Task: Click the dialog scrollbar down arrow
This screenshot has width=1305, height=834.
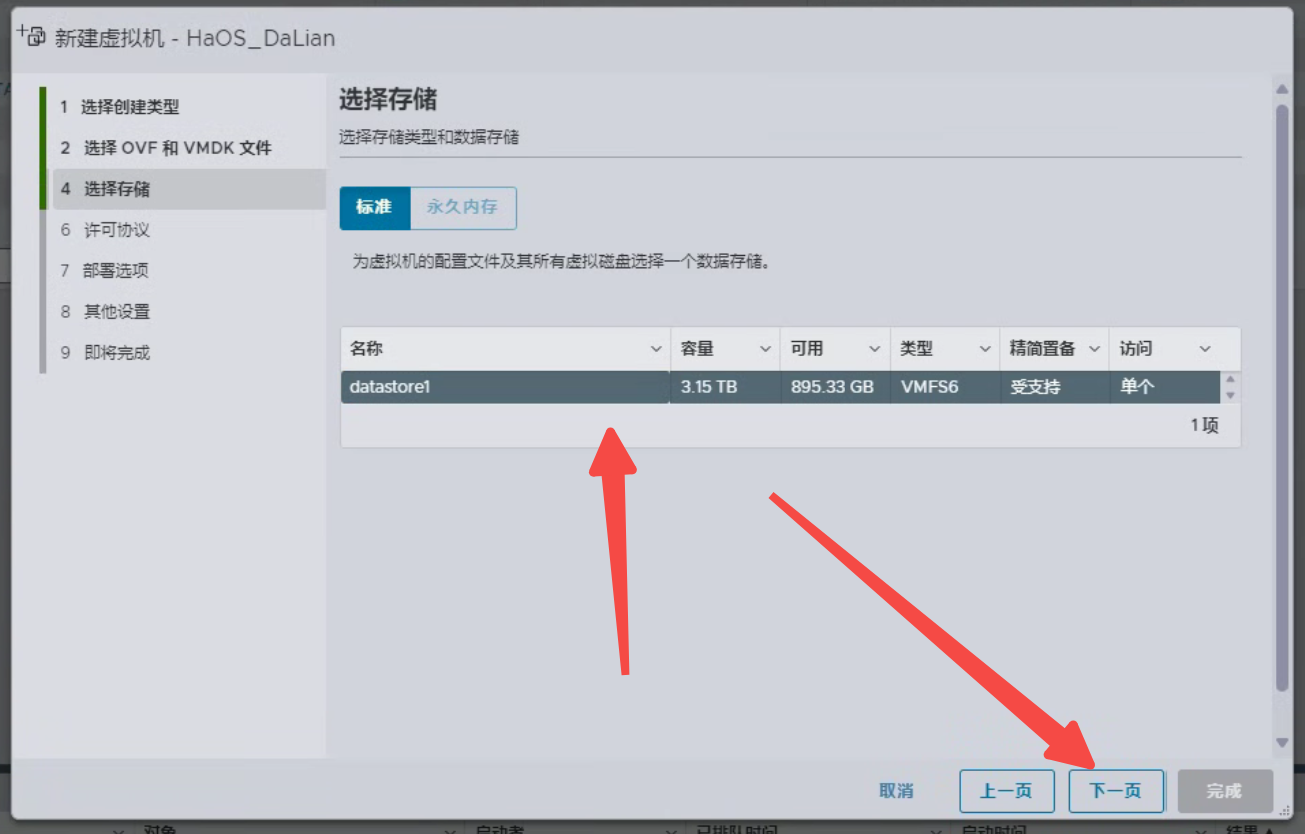Action: point(1283,743)
